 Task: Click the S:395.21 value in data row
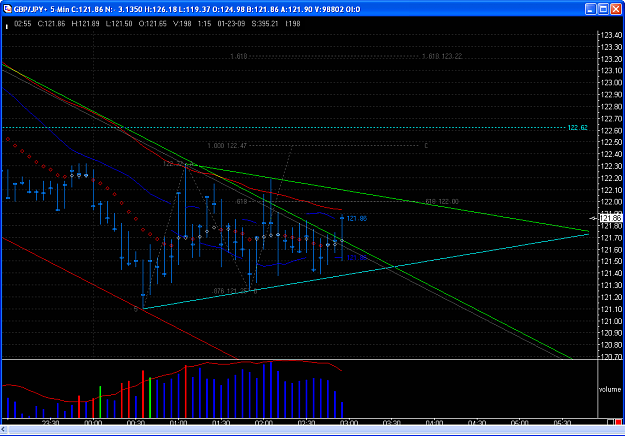click(265, 24)
